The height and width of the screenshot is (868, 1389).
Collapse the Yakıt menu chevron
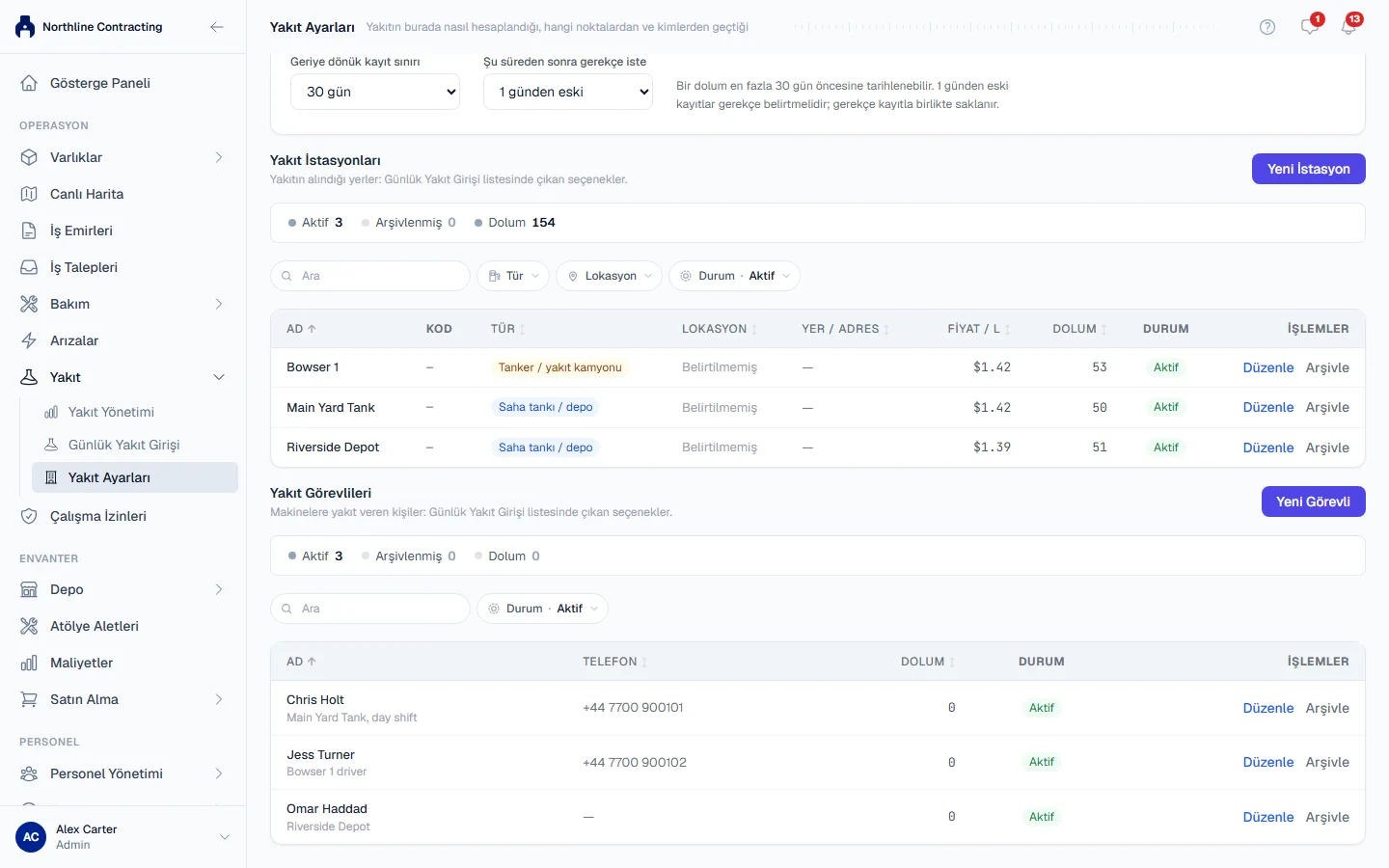point(219,377)
